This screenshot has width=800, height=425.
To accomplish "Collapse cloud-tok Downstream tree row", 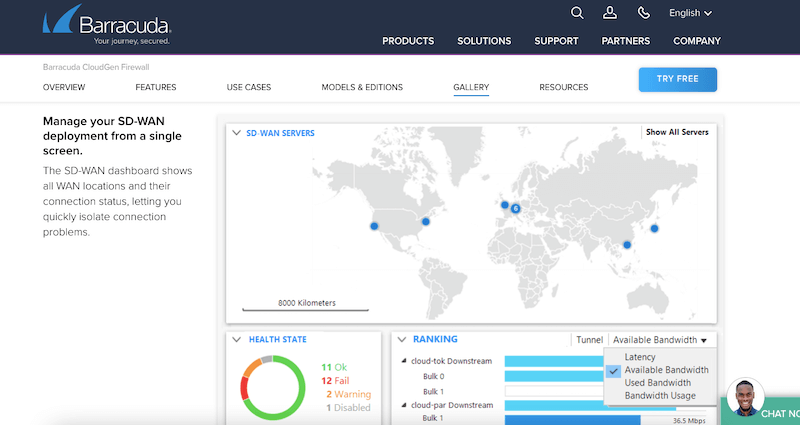I will [x=404, y=361].
